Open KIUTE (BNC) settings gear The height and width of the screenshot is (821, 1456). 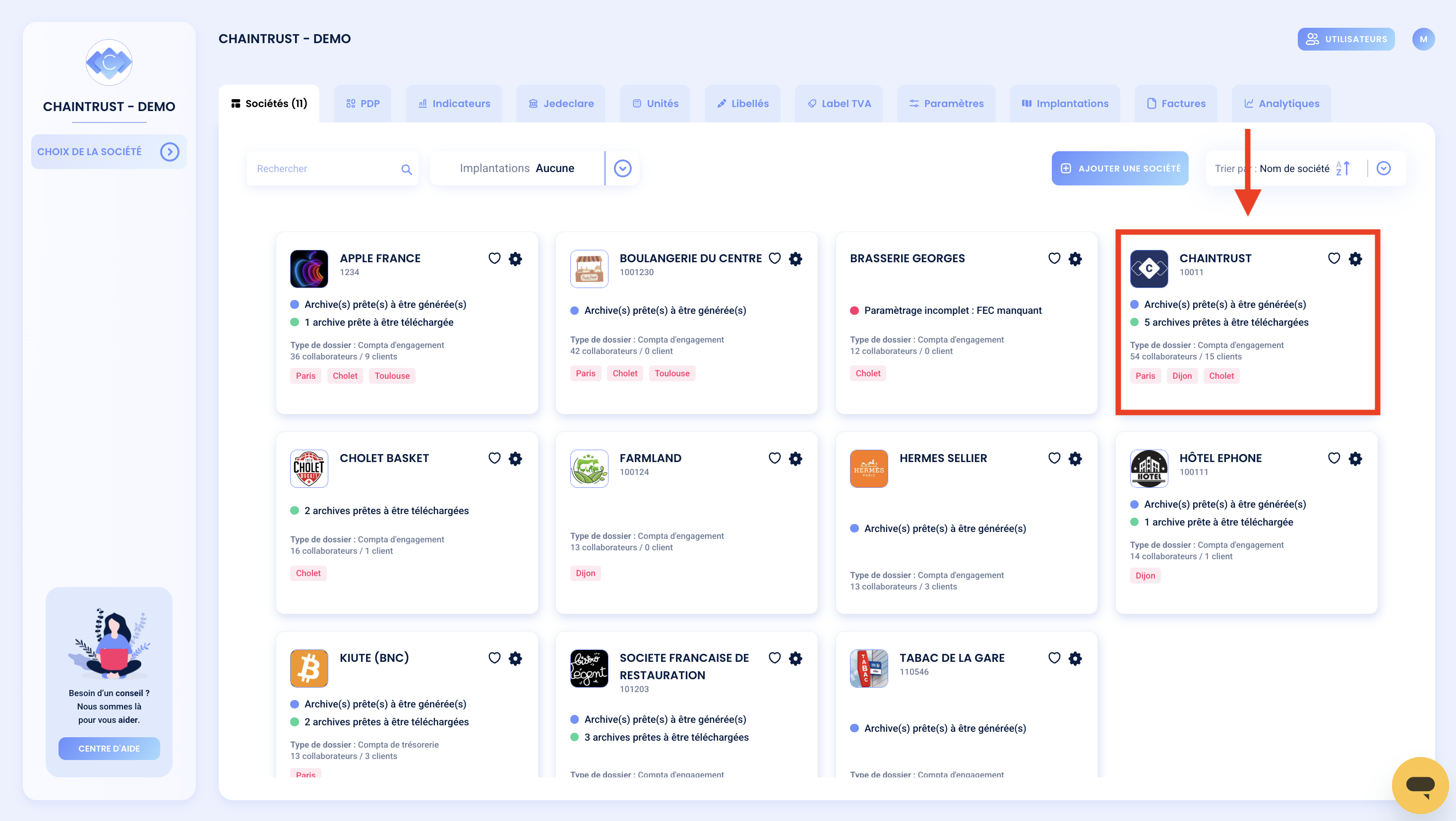pos(515,658)
